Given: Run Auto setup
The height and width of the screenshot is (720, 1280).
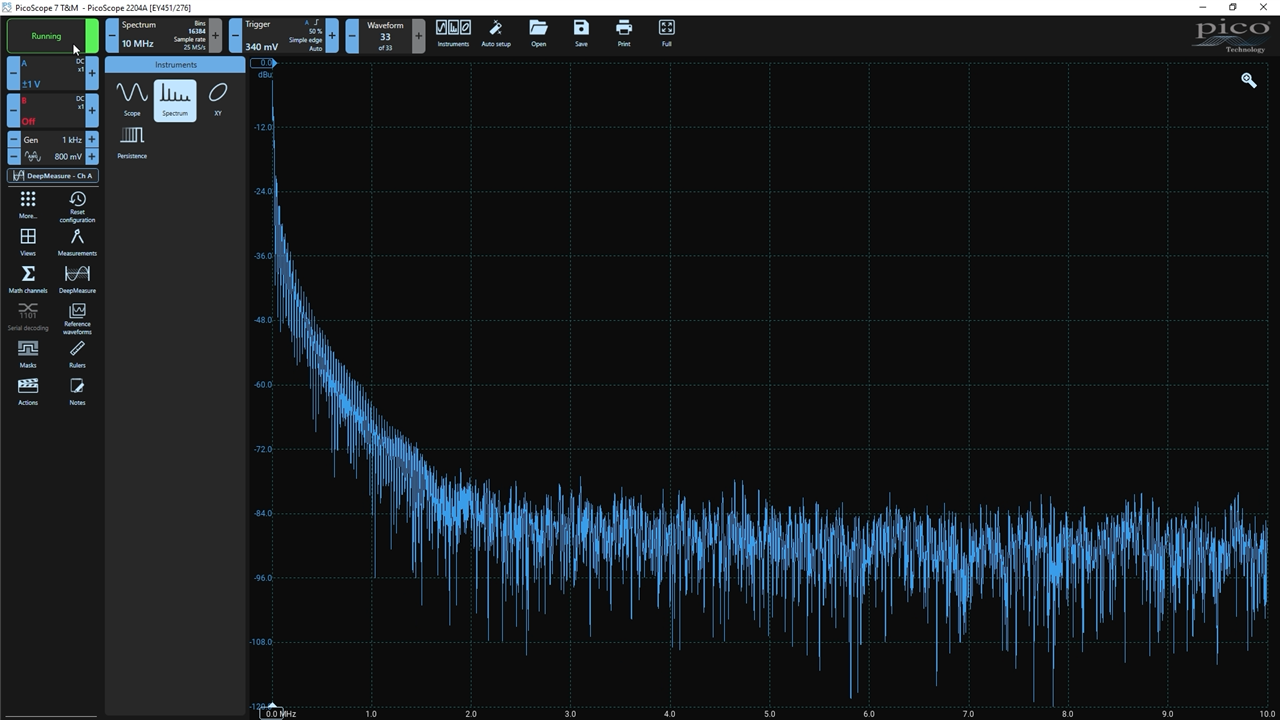Looking at the screenshot, I should 496,34.
